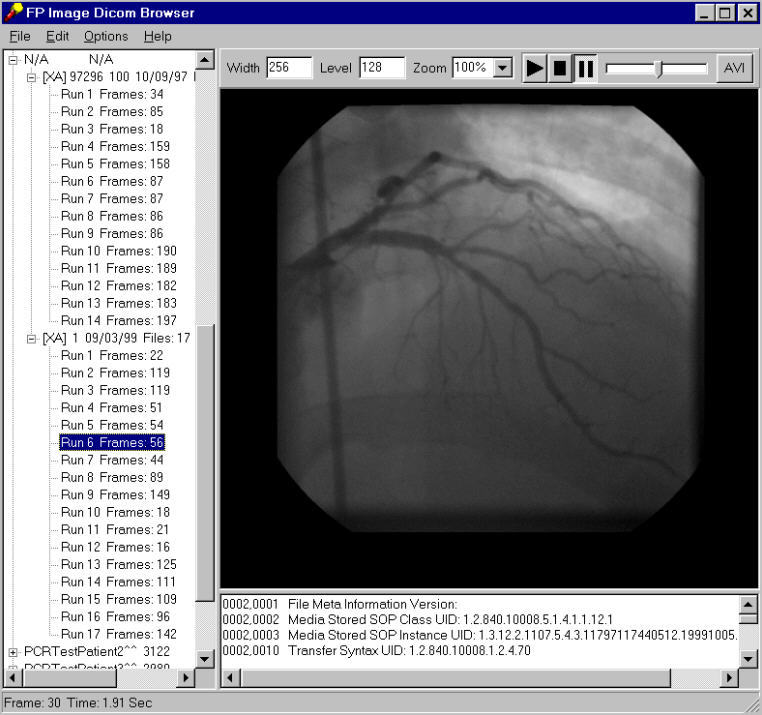Select Run 1 Frames: 34
The image size is (762, 715).
pyautogui.click(x=112, y=94)
